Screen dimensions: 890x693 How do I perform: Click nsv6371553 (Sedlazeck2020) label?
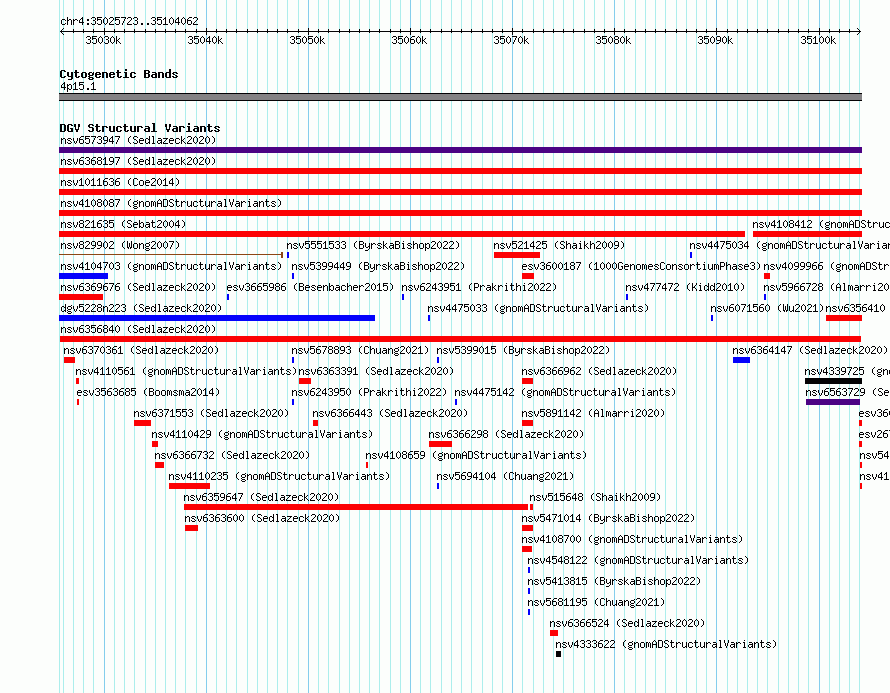pos(211,413)
